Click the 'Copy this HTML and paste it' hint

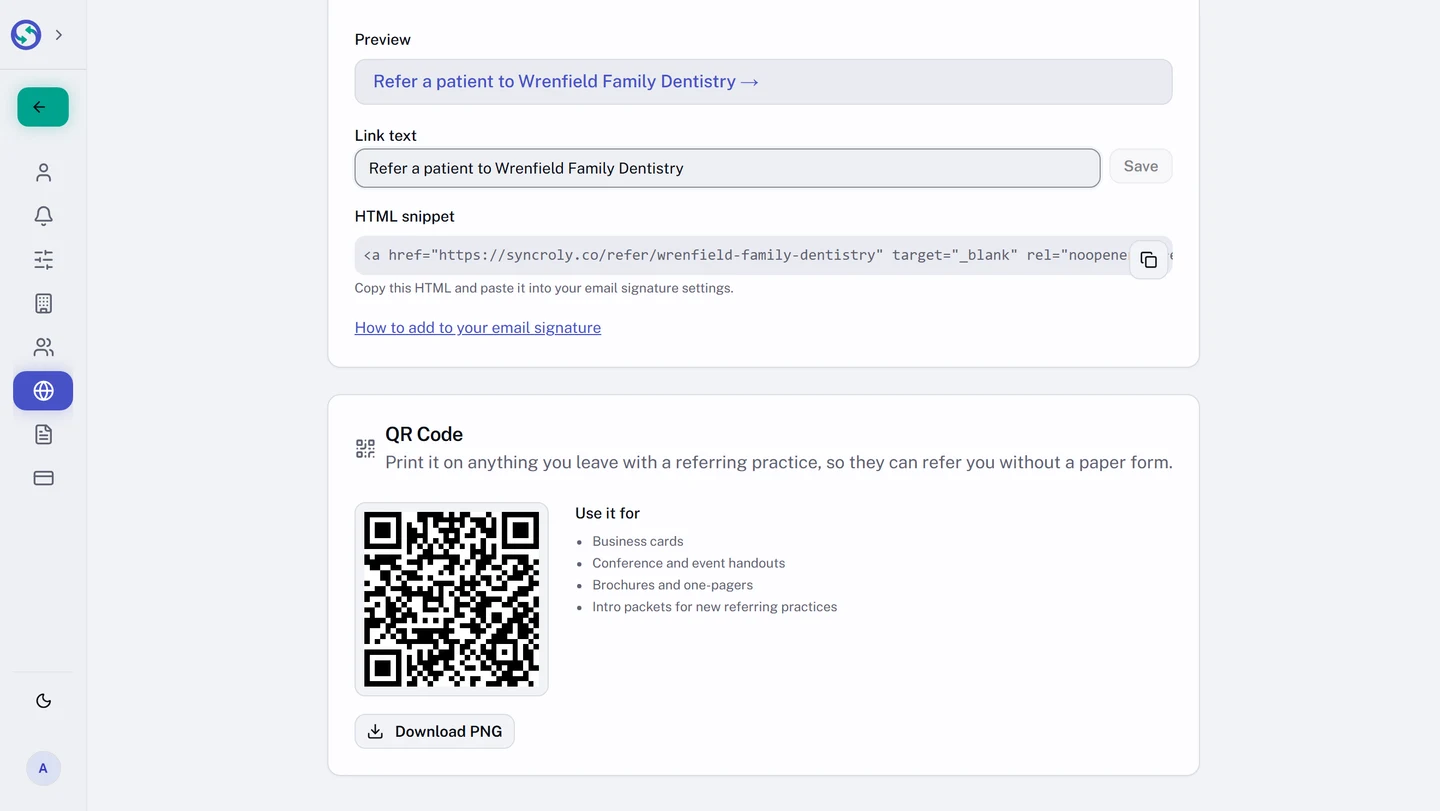click(x=544, y=288)
